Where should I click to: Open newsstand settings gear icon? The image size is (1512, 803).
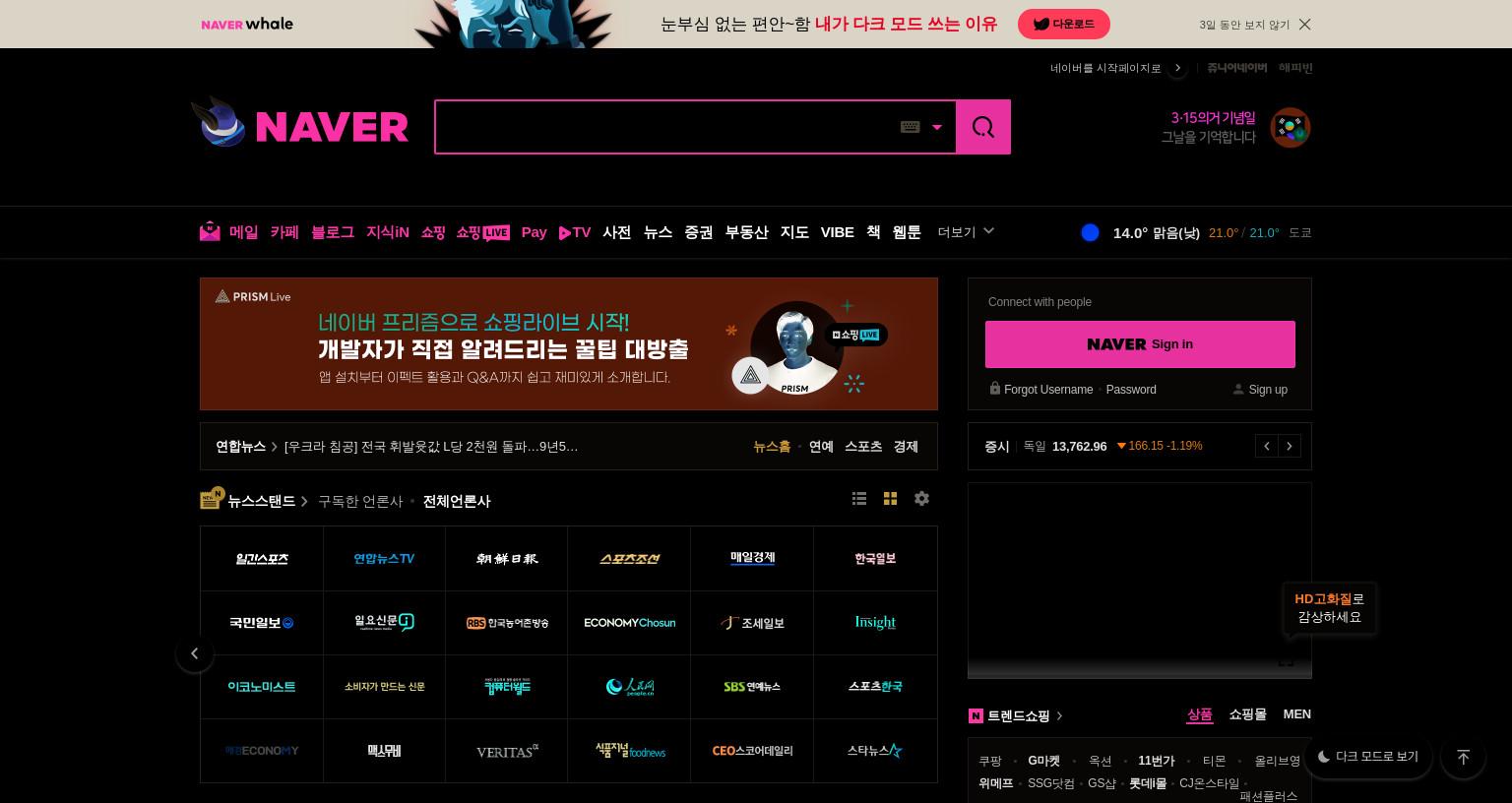click(x=921, y=499)
